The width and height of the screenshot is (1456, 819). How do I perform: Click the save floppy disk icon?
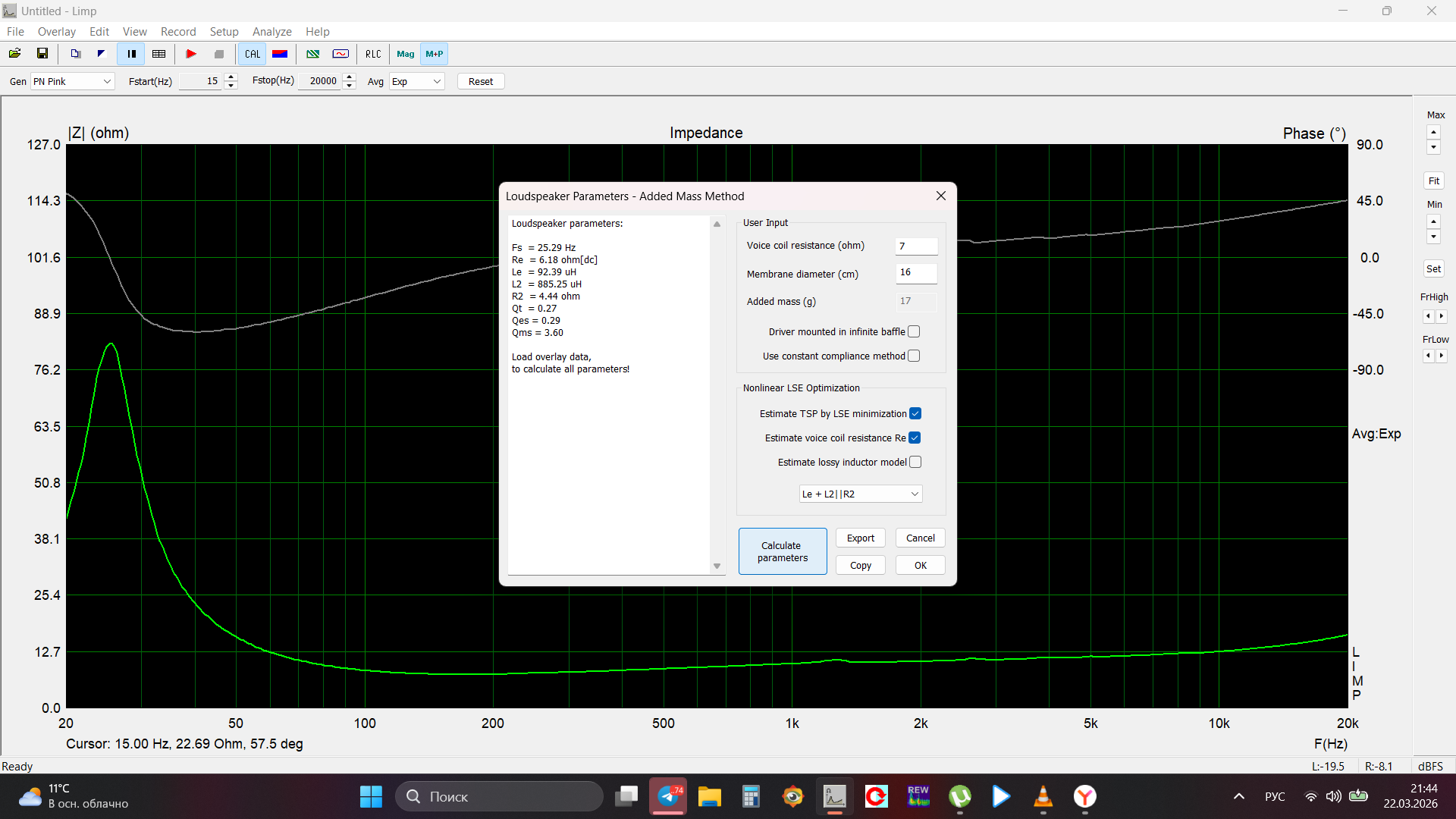42,54
